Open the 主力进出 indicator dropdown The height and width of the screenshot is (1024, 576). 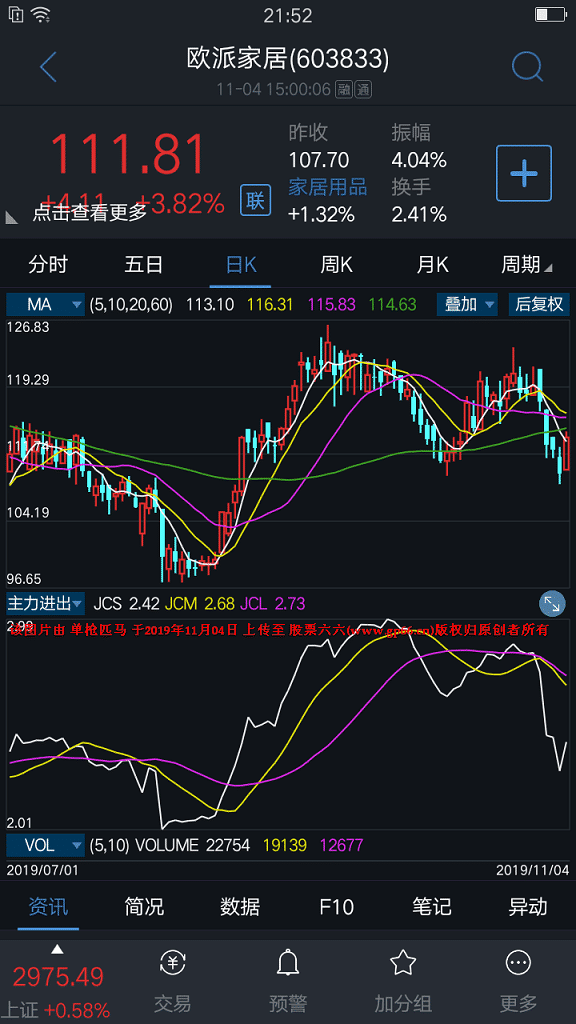[x=46, y=603]
